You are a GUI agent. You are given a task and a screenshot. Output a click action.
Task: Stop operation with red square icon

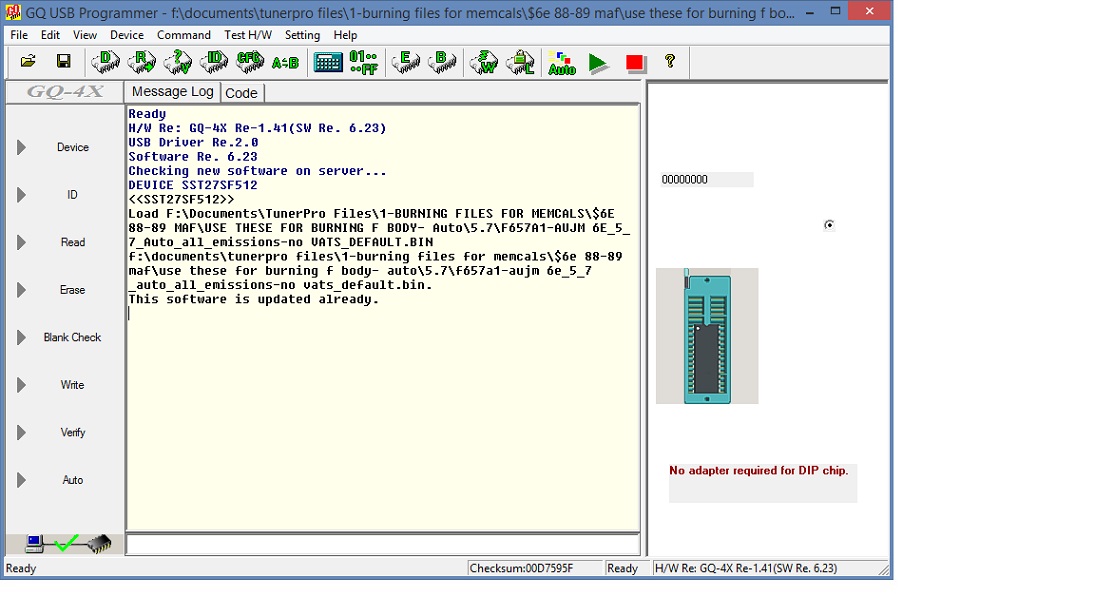click(634, 63)
